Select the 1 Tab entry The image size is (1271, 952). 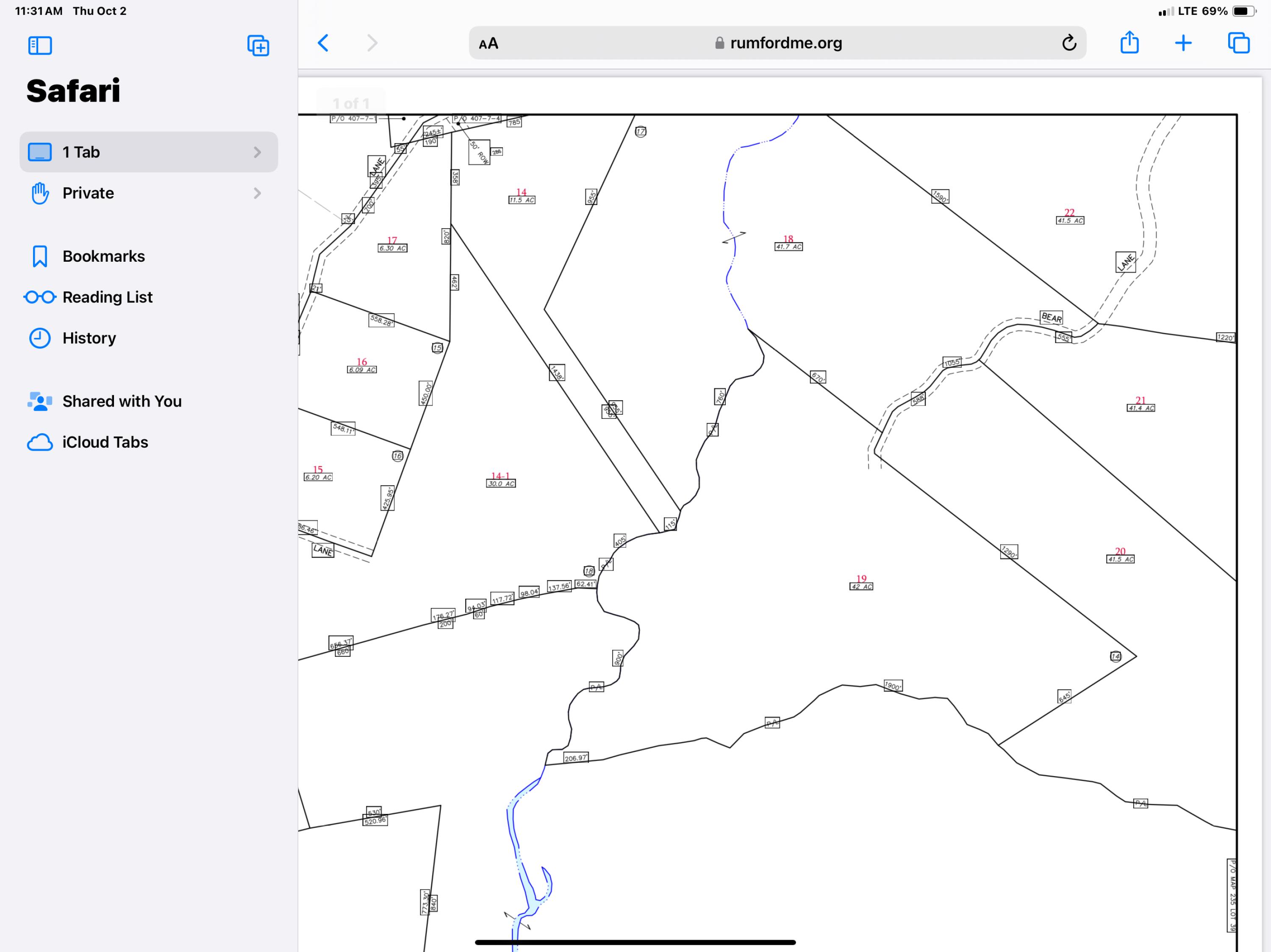click(x=80, y=152)
